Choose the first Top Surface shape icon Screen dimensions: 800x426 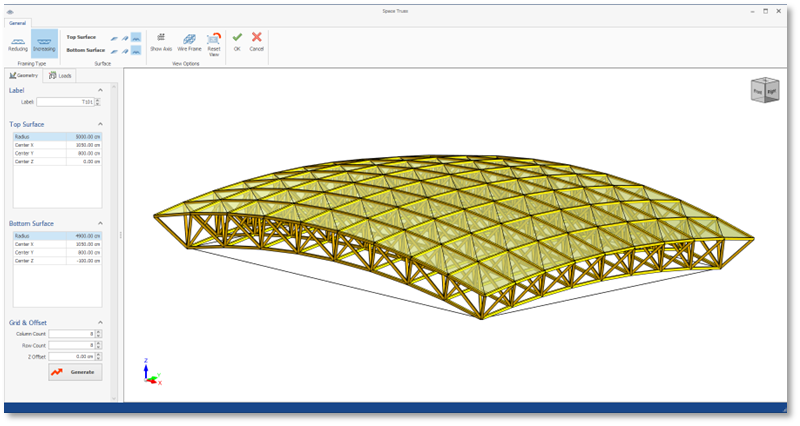(114, 37)
